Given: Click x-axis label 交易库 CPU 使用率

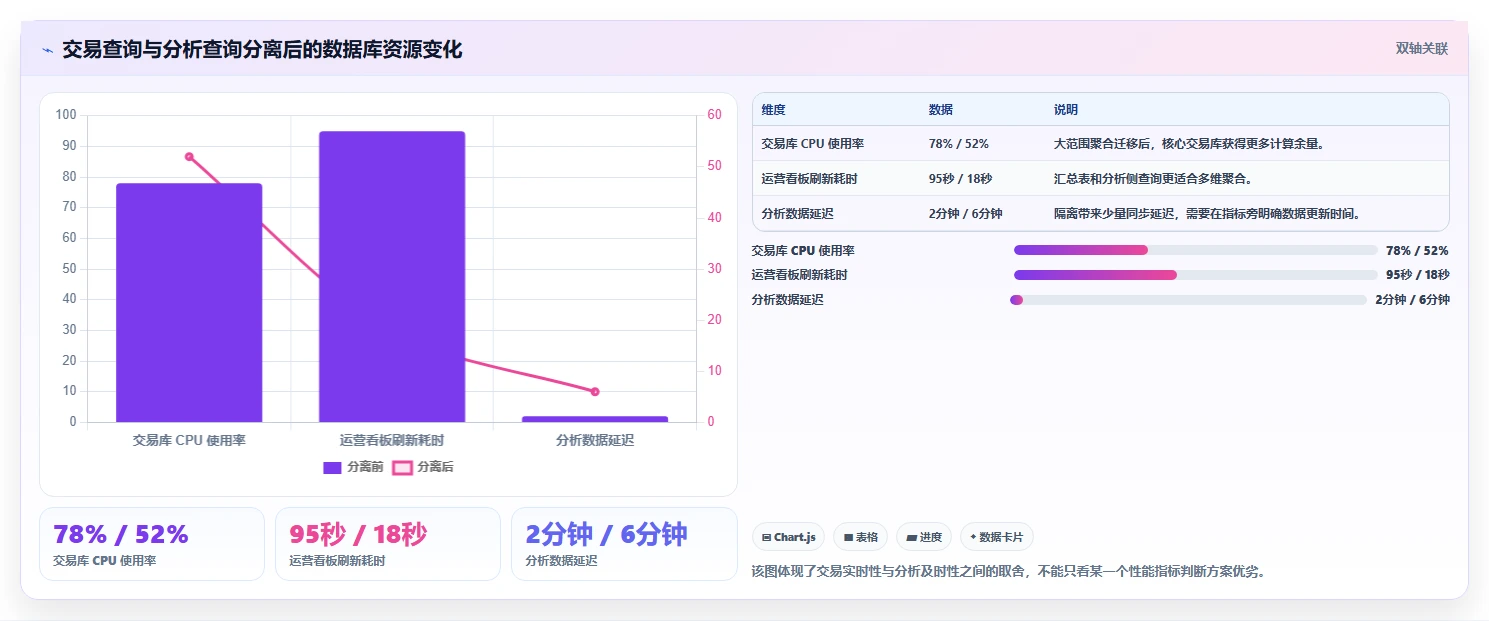Looking at the screenshot, I should point(189,440).
